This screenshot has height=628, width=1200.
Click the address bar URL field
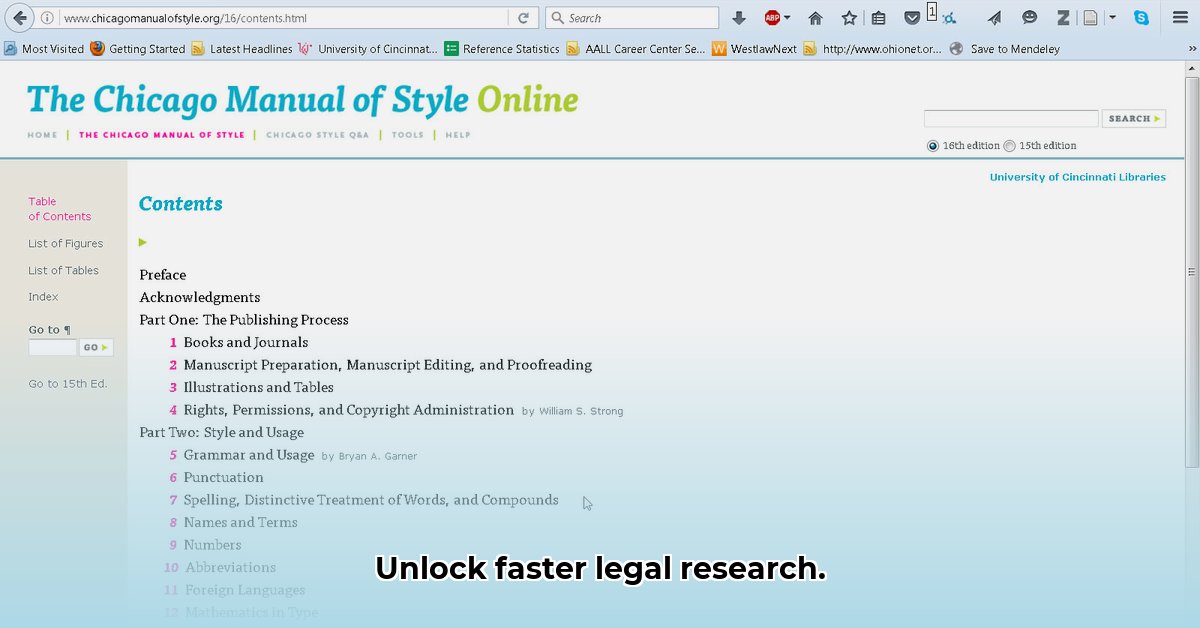click(285, 18)
